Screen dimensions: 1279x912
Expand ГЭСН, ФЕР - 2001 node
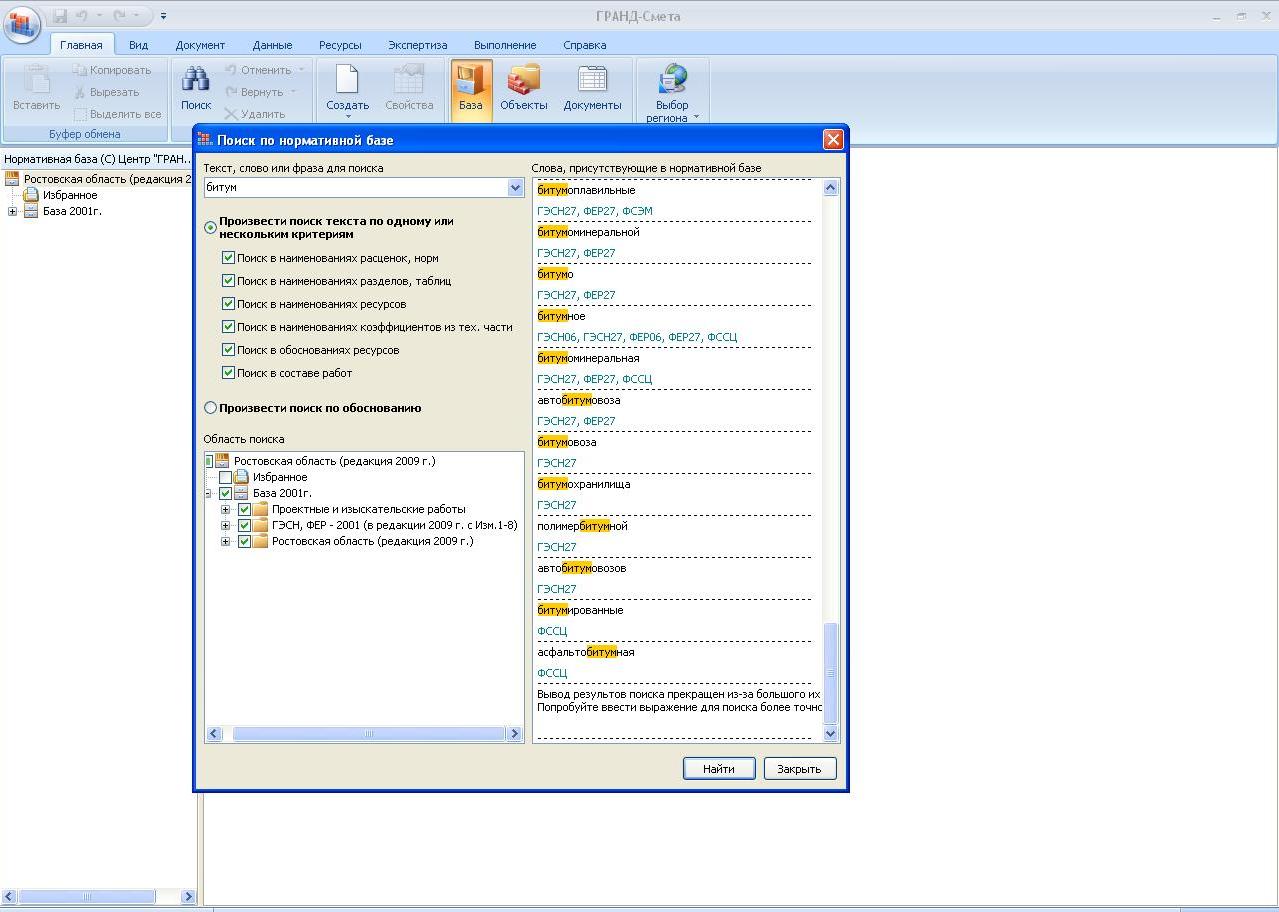[225, 525]
